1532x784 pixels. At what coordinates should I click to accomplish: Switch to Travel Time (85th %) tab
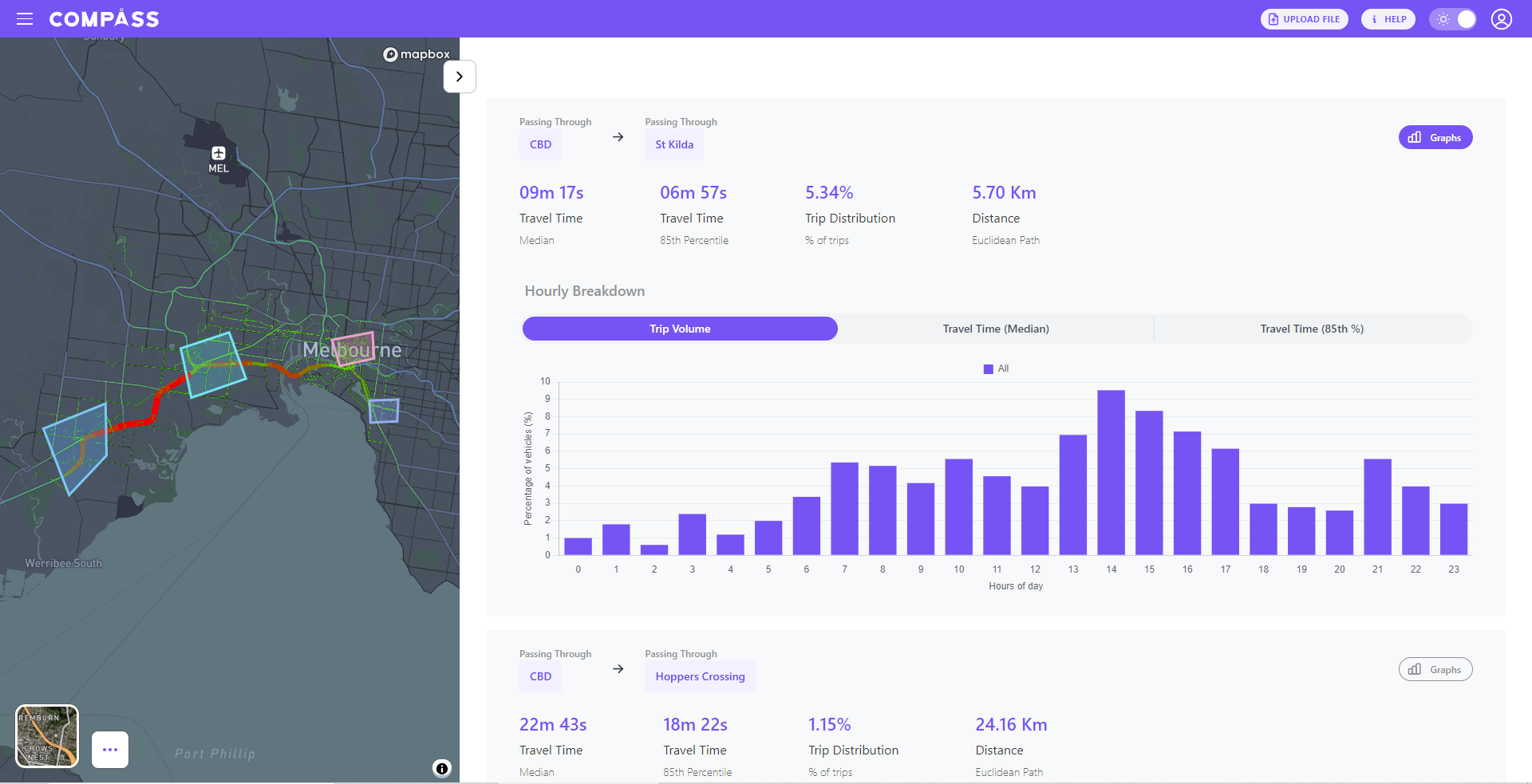(1312, 329)
